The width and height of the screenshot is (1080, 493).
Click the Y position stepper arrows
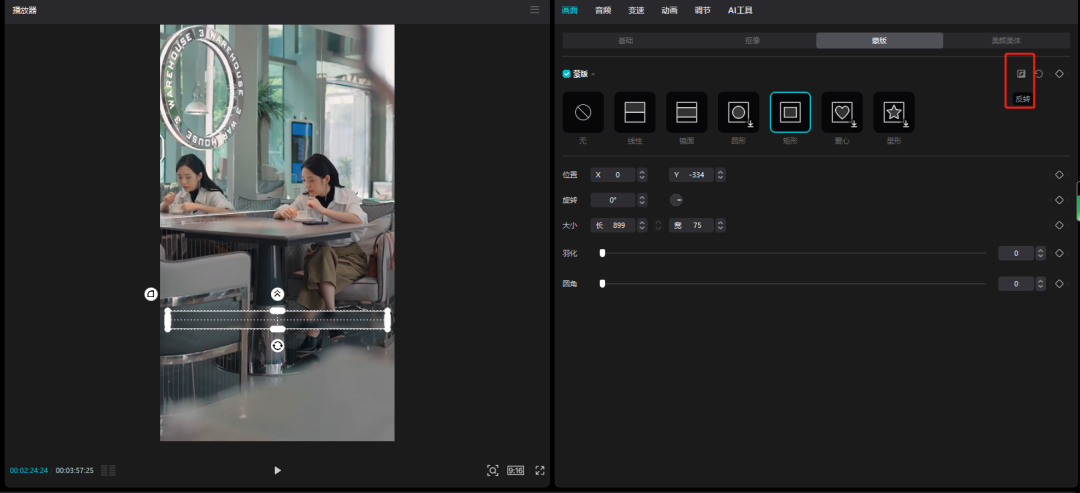point(720,175)
